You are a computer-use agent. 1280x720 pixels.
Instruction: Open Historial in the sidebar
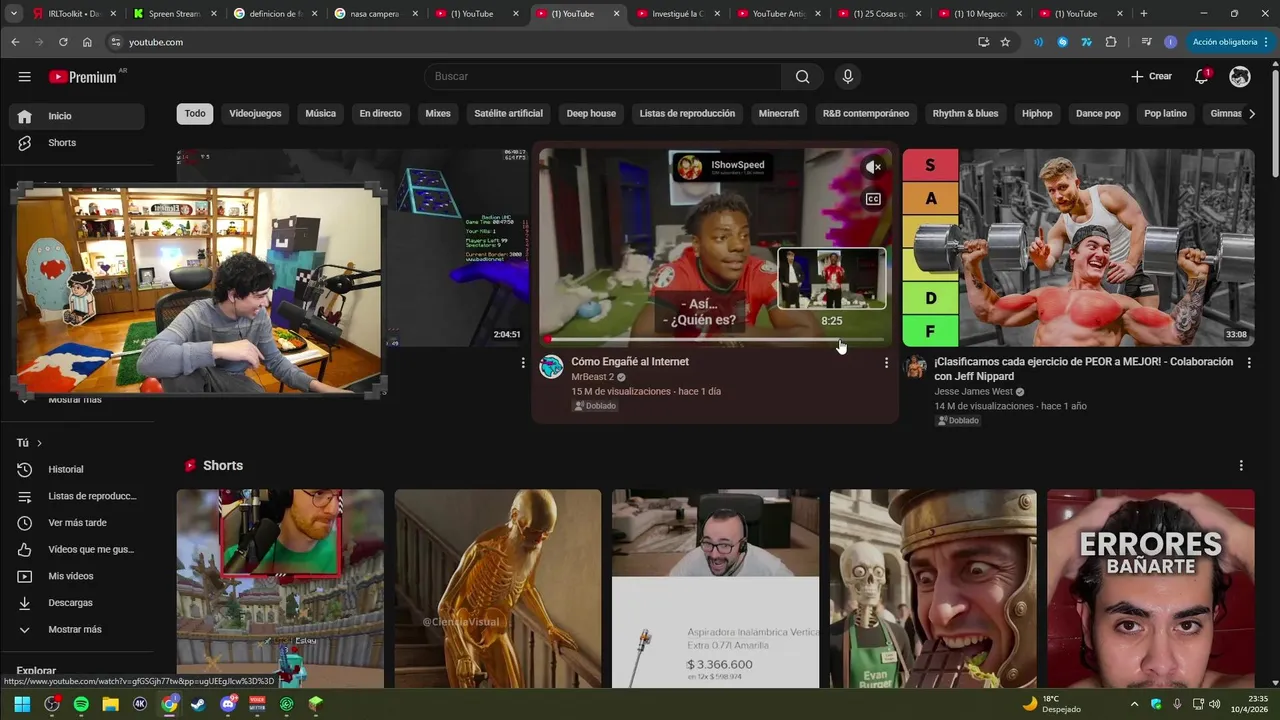(x=76, y=469)
